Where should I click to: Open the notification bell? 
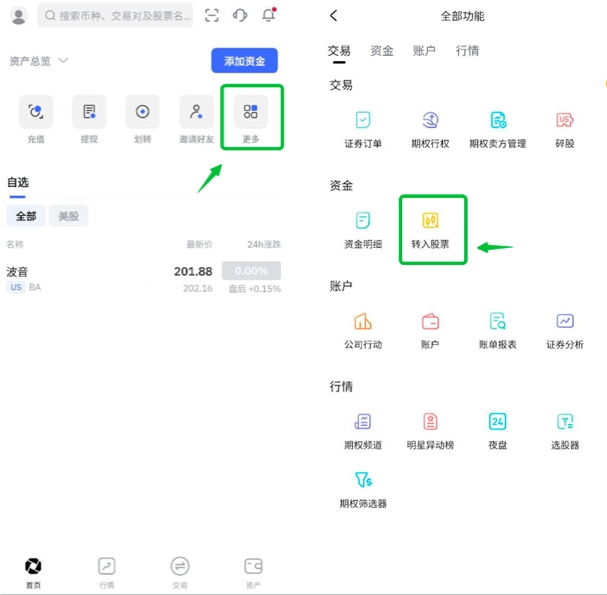point(268,15)
